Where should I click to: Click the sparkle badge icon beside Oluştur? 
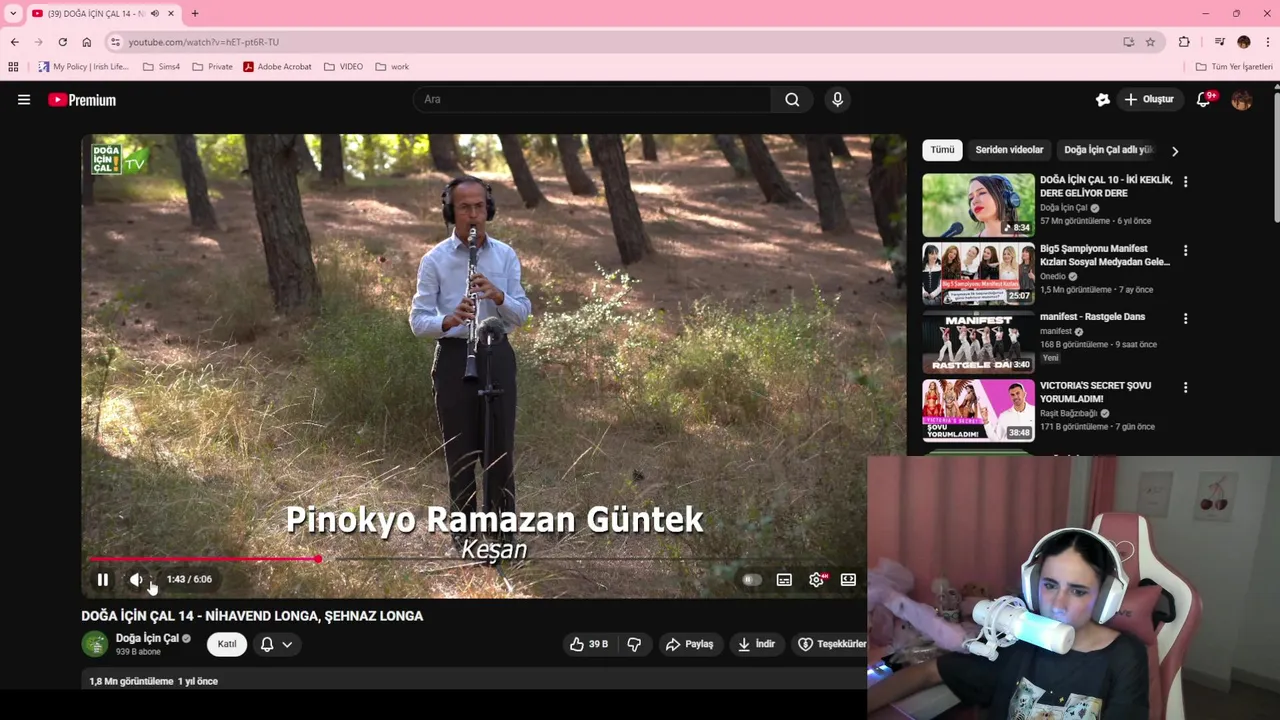pyautogui.click(x=1102, y=99)
